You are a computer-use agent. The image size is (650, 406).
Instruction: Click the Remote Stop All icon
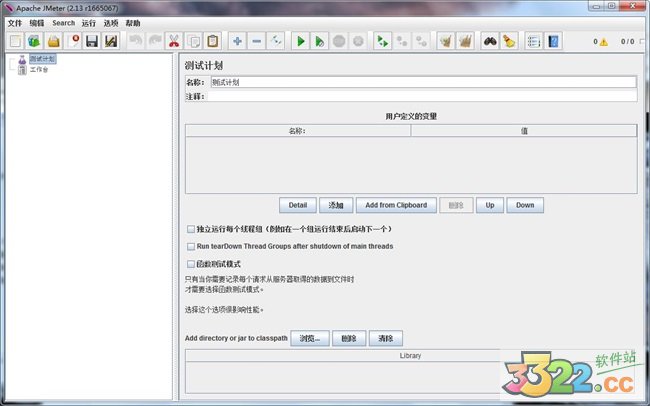coord(402,41)
